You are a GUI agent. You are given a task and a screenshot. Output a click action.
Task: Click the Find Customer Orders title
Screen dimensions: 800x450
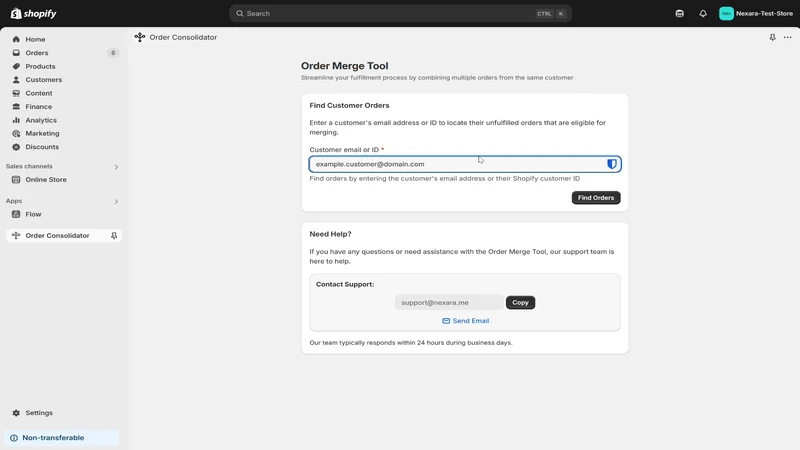point(349,105)
